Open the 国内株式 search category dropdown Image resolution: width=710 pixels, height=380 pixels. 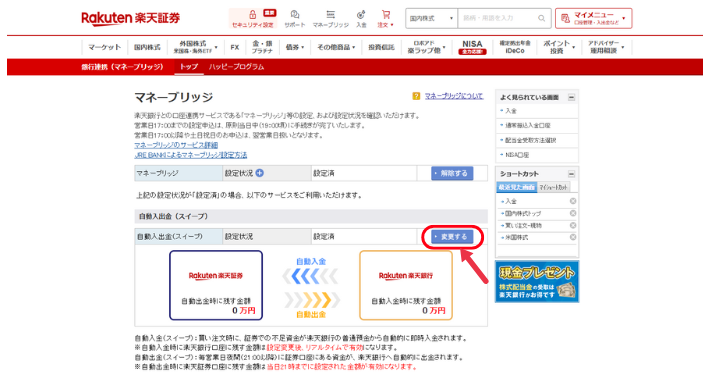pos(432,18)
